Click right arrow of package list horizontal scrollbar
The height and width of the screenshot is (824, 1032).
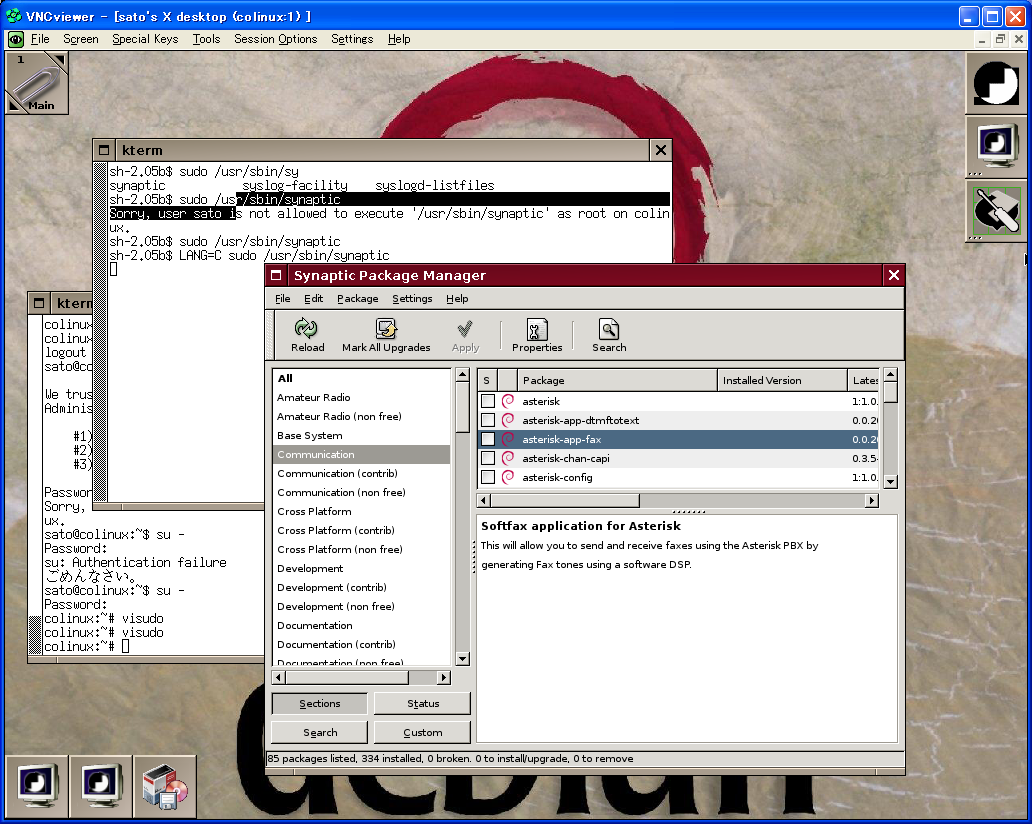coord(871,501)
